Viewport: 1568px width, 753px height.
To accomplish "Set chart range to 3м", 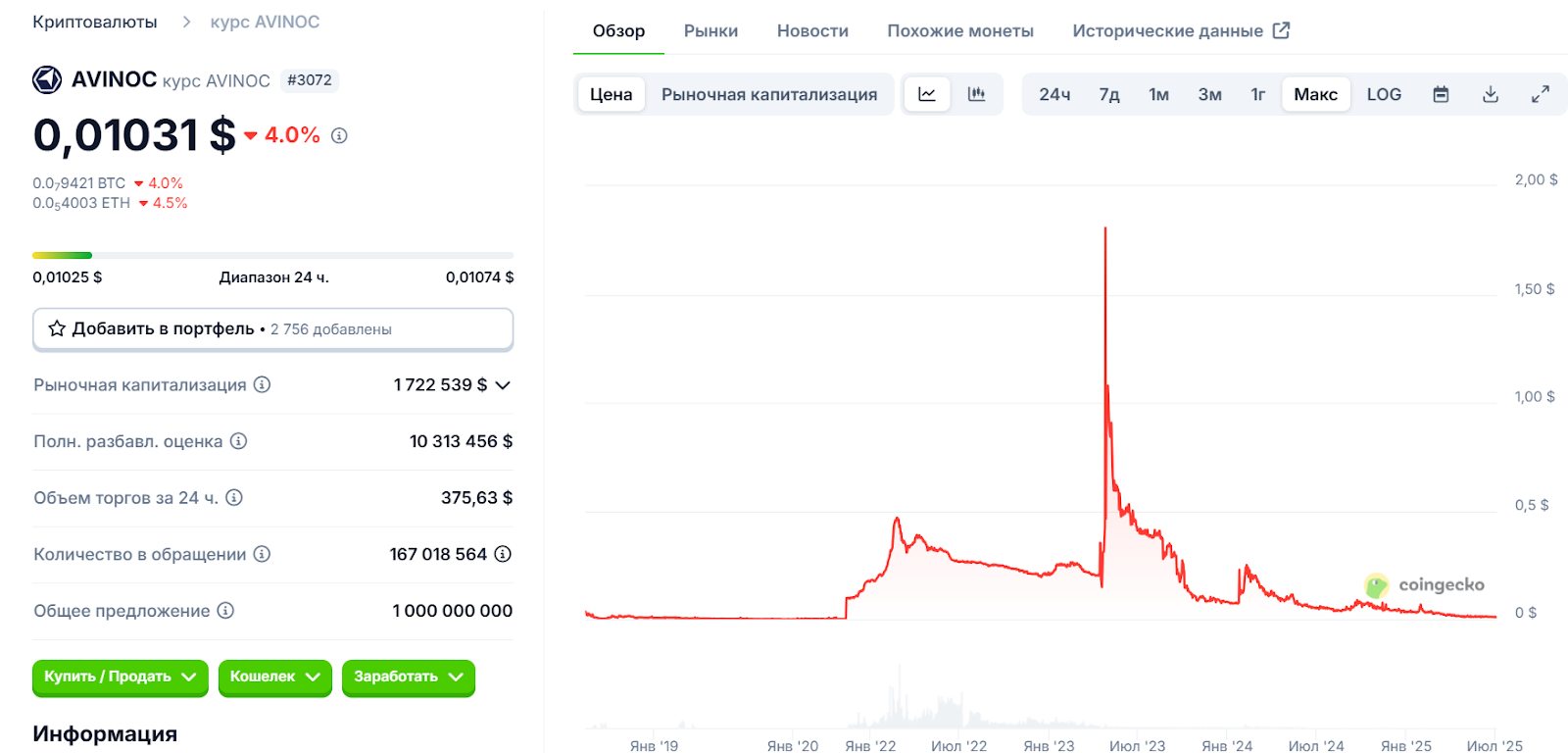I will tap(1210, 94).
